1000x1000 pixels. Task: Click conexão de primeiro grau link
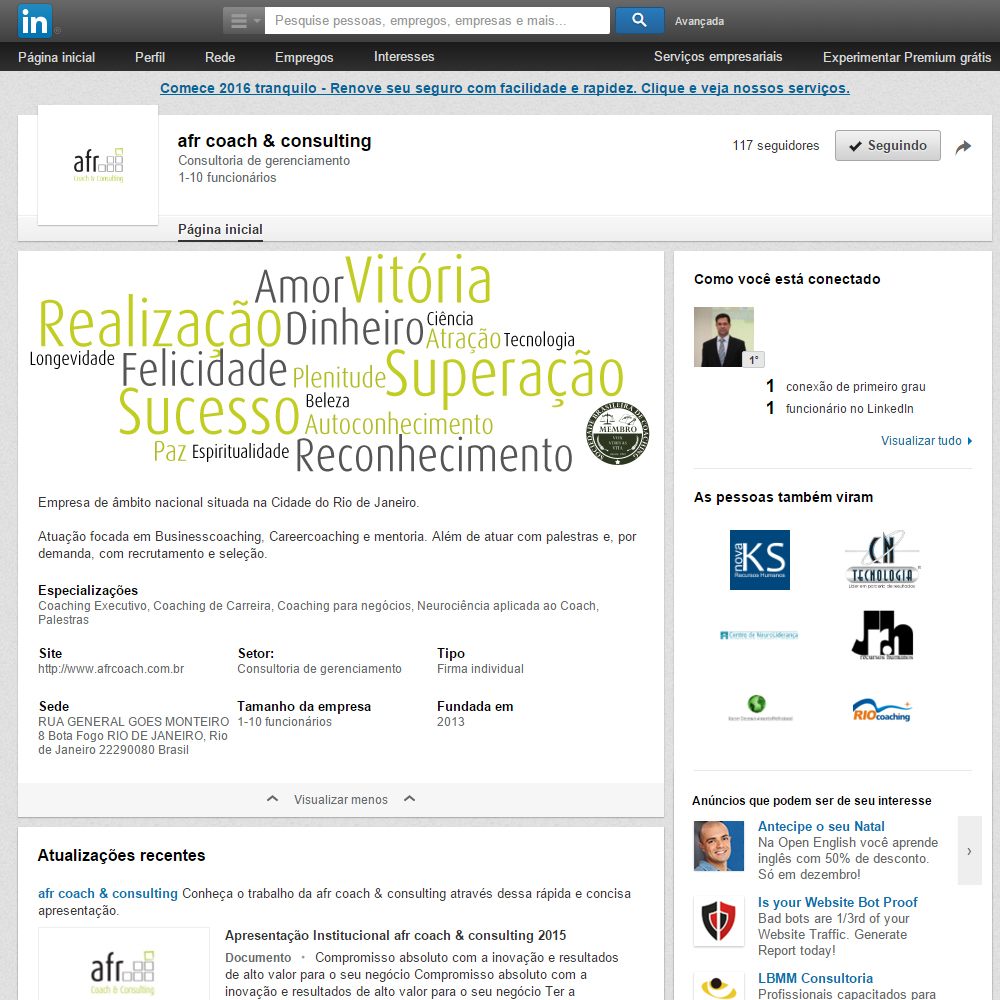[855, 386]
